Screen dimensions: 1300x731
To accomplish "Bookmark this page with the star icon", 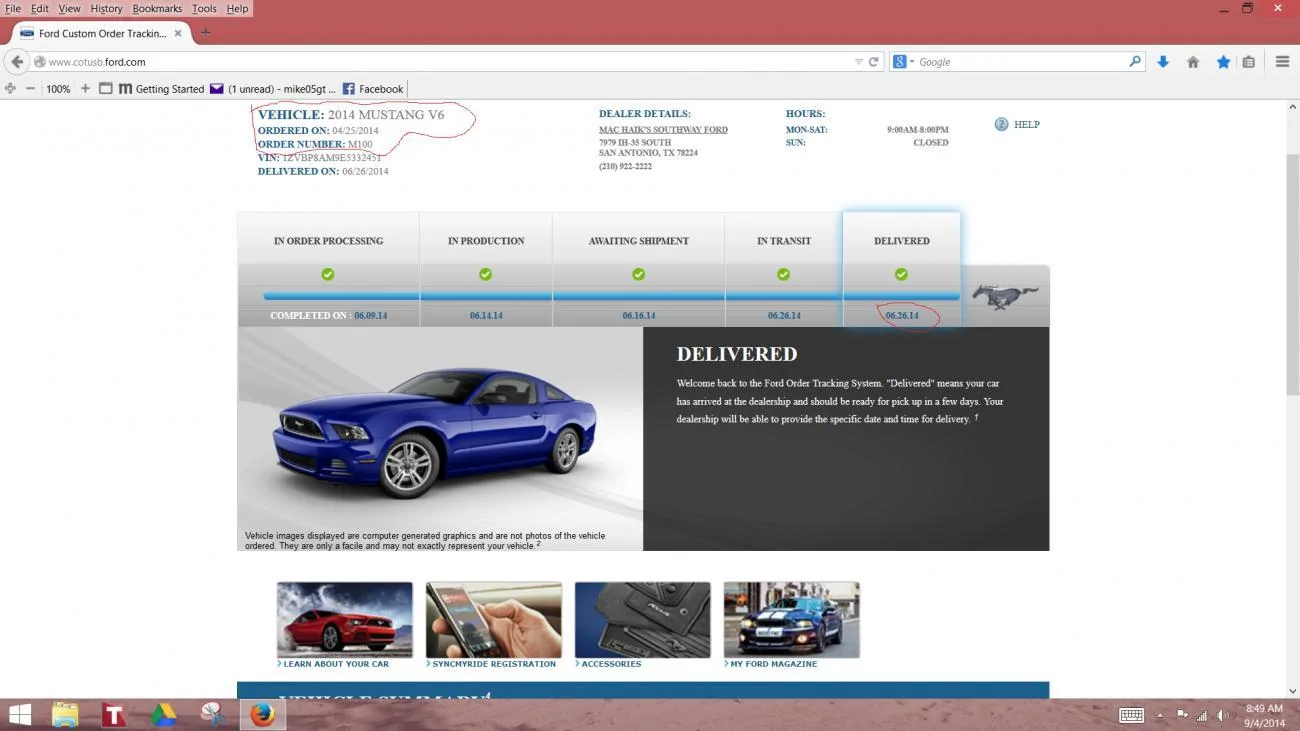I will (1223, 62).
